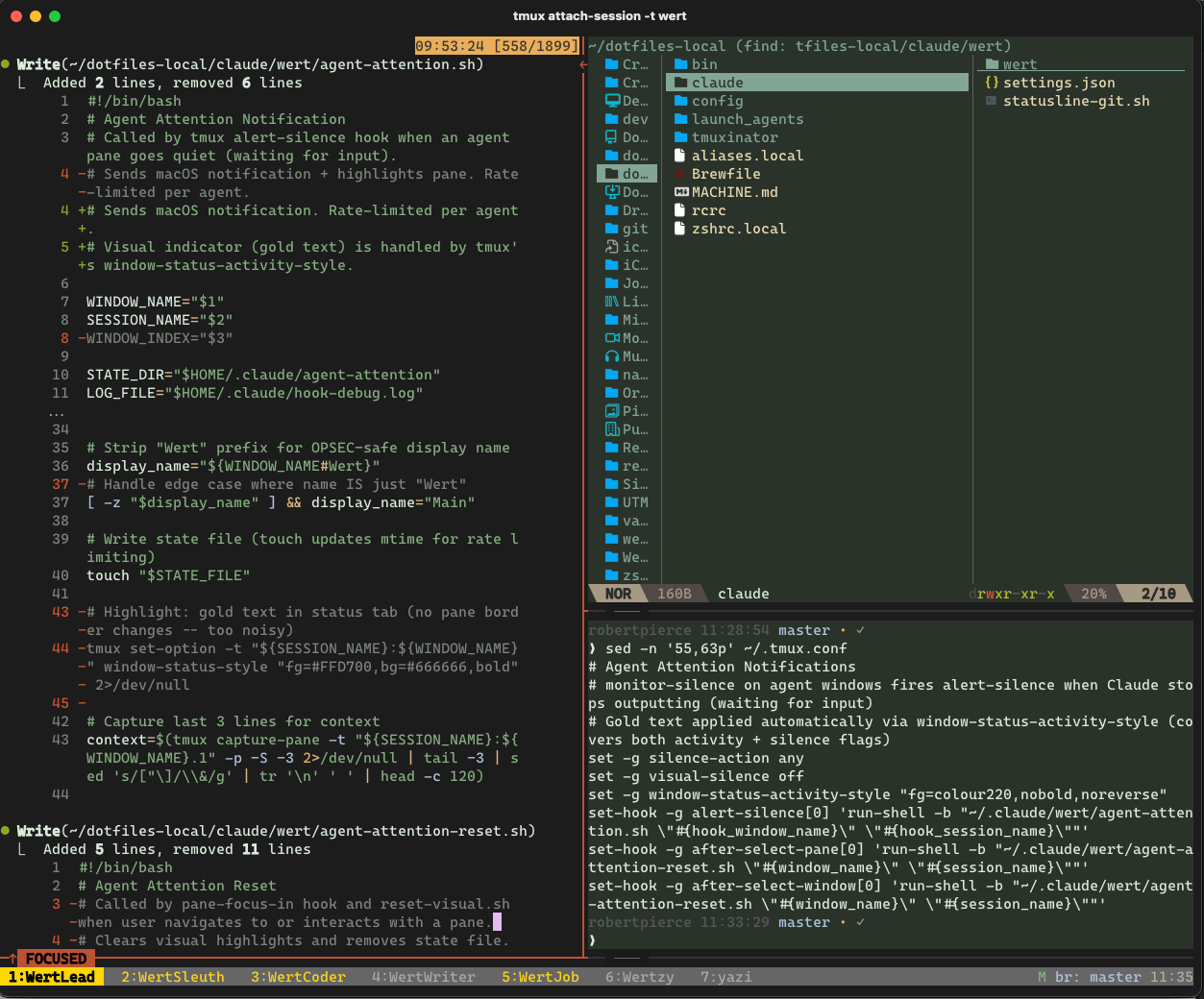Screen dimensions: 1204x999
Task: Select the 5:WertJob tab
Action: [x=538, y=976]
